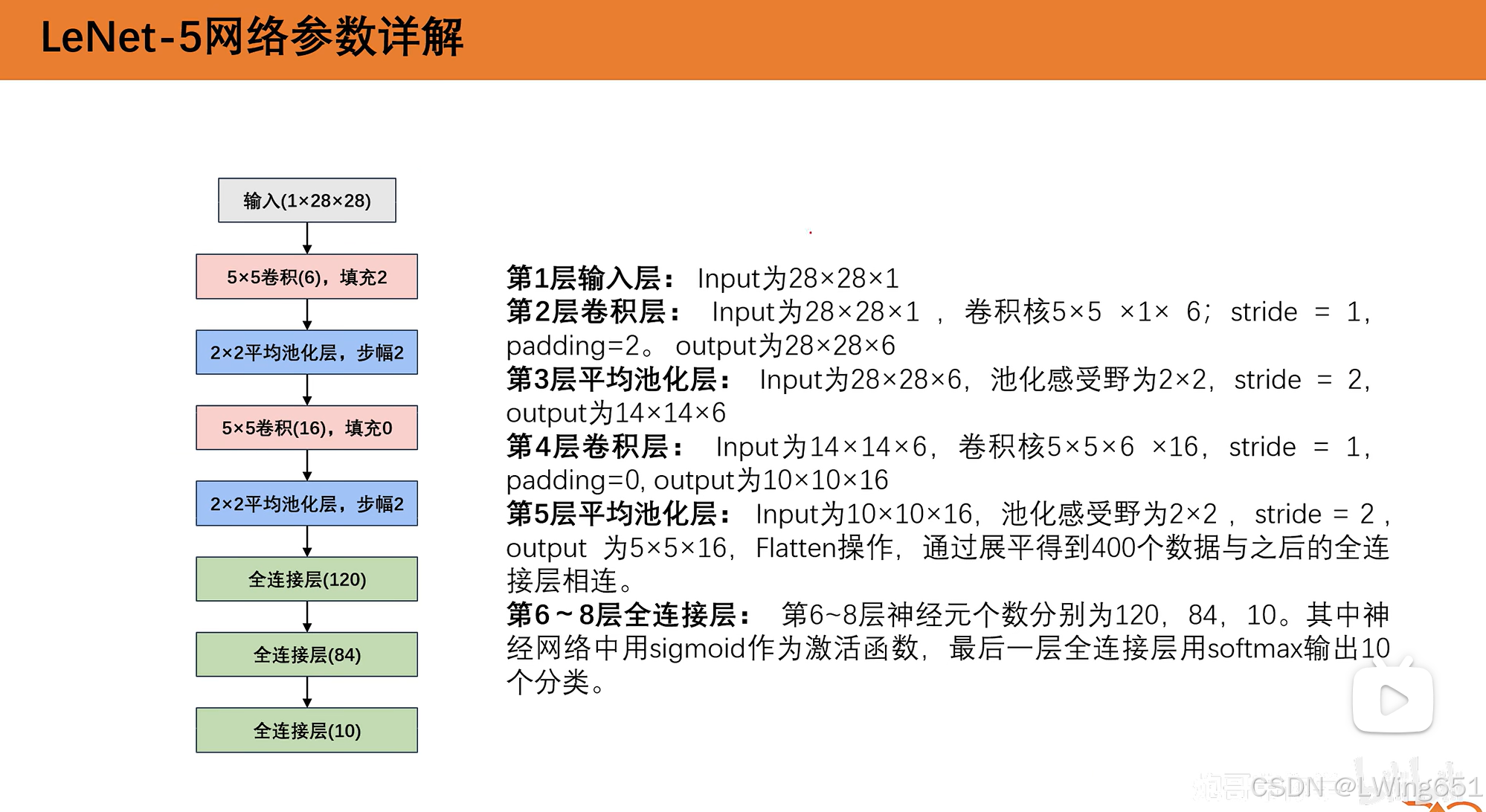Click the first 2×2 average pooling box
The width and height of the screenshot is (1486, 812).
pos(306,352)
